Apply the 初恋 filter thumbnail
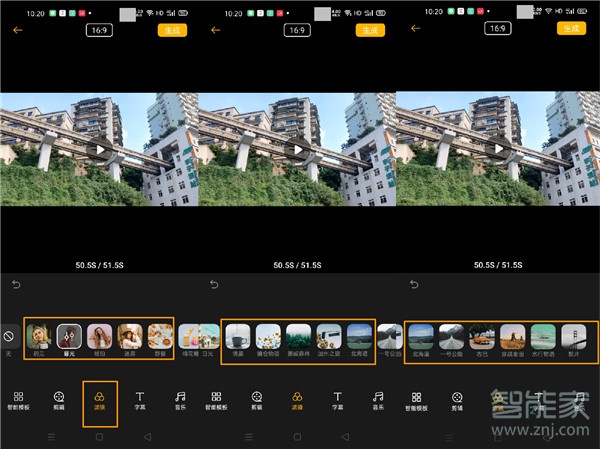 click(x=40, y=336)
